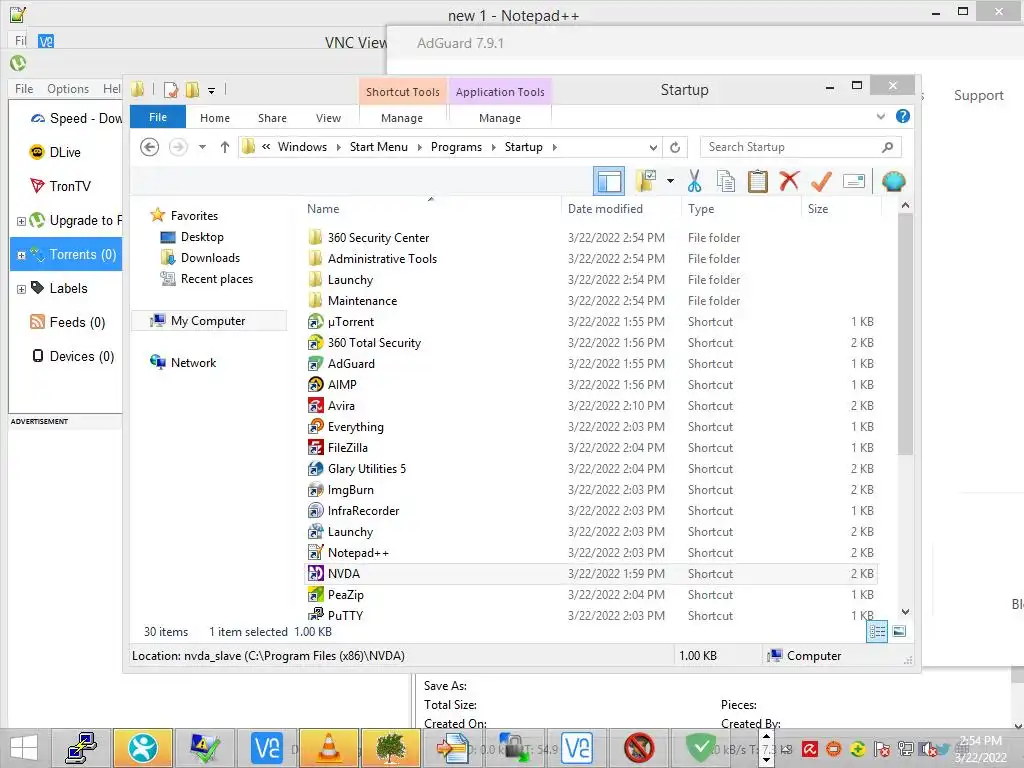Click the Paste clipboard icon
Viewport: 1024px width, 768px height.
point(758,182)
